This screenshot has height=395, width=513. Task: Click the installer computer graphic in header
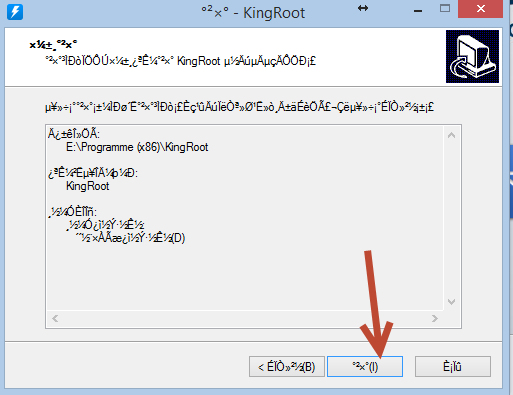[472, 56]
